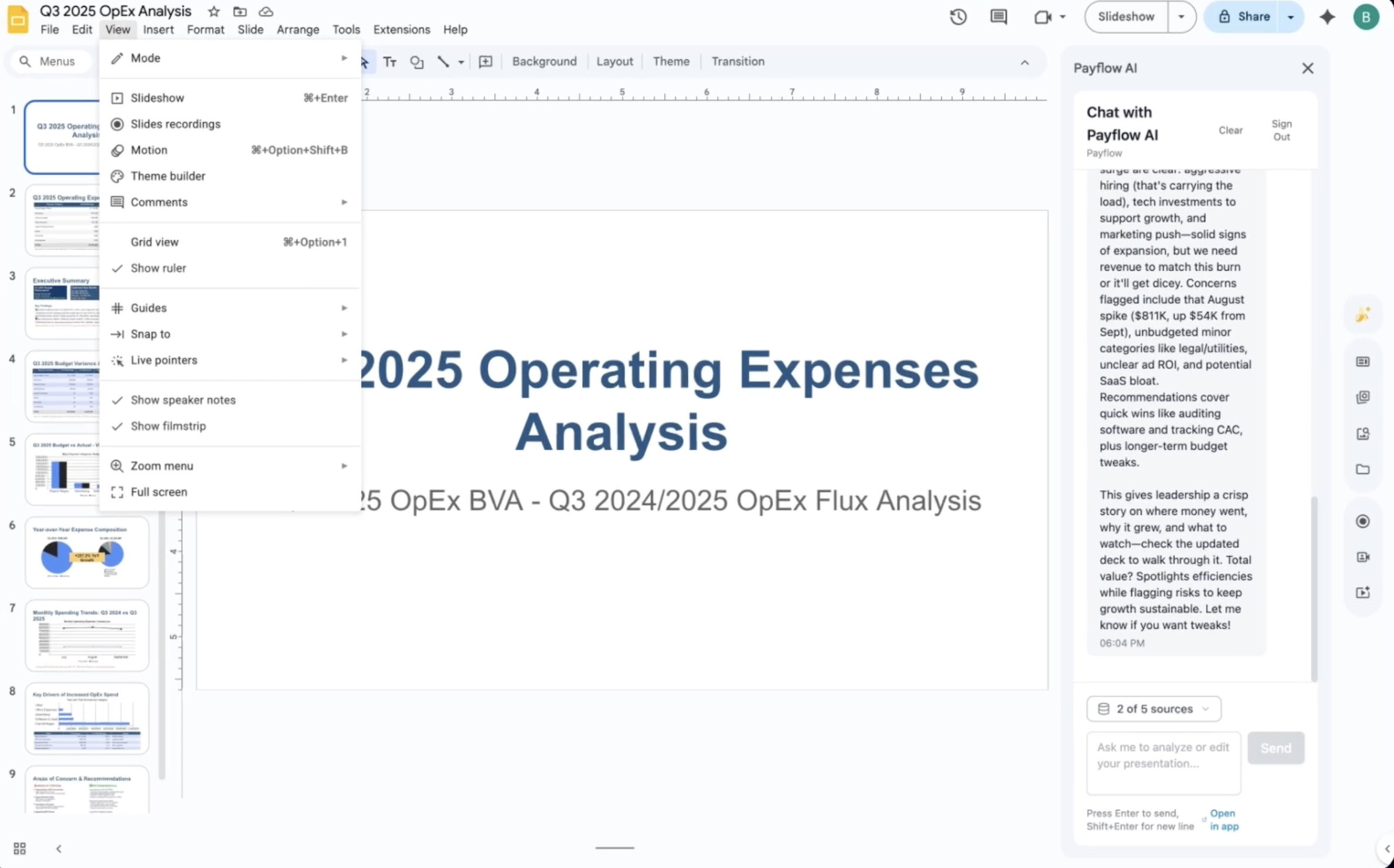Open the Insert menu

pyautogui.click(x=159, y=29)
